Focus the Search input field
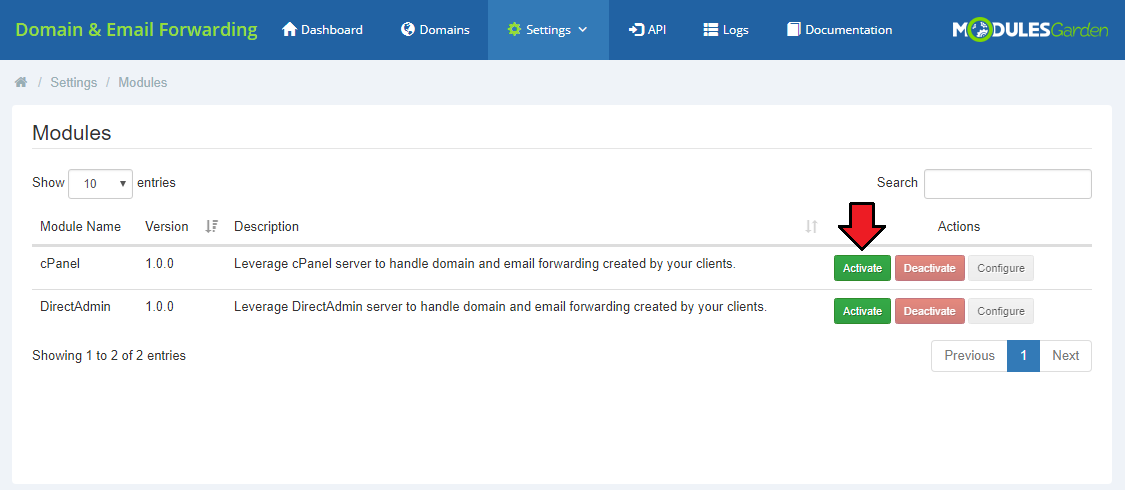 1007,184
